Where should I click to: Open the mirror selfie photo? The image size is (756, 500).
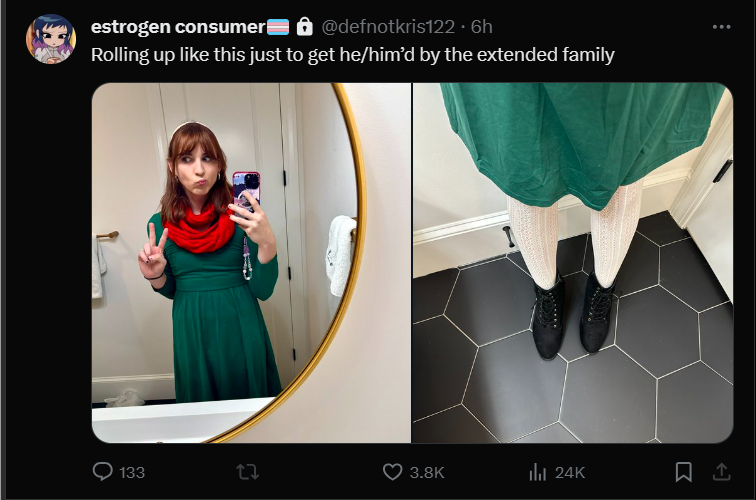pyautogui.click(x=251, y=263)
